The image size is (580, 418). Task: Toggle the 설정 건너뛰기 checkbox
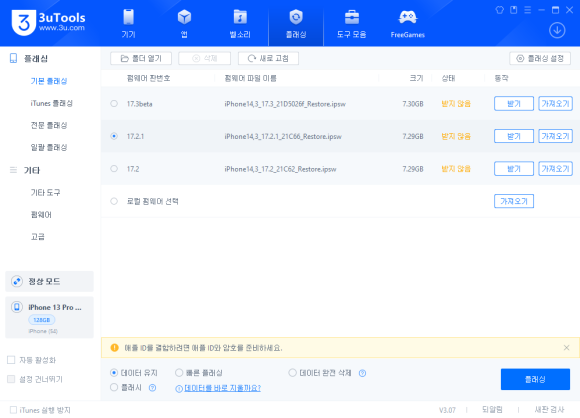coord(11,379)
